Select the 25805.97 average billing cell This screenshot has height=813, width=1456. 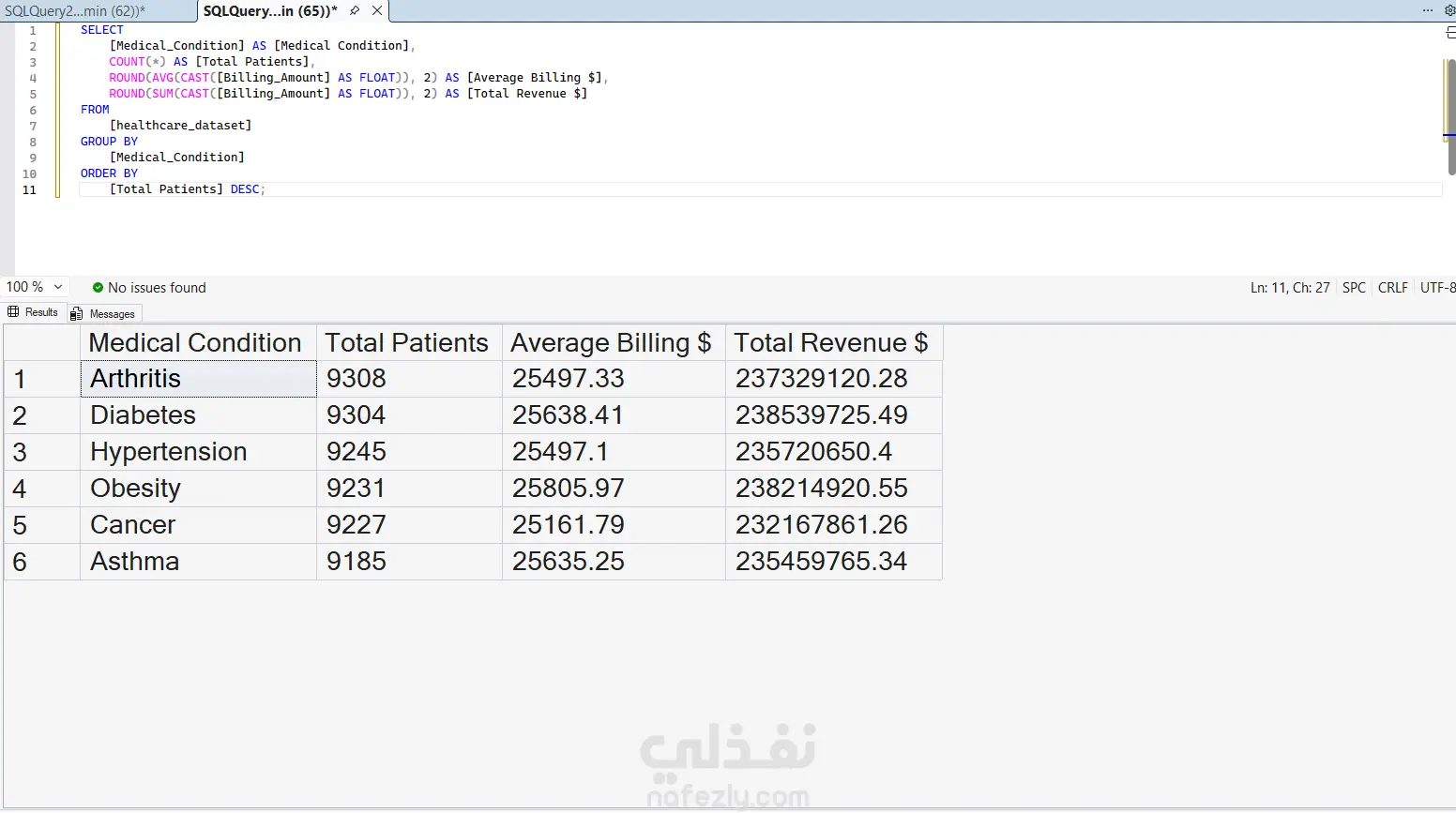(x=614, y=489)
